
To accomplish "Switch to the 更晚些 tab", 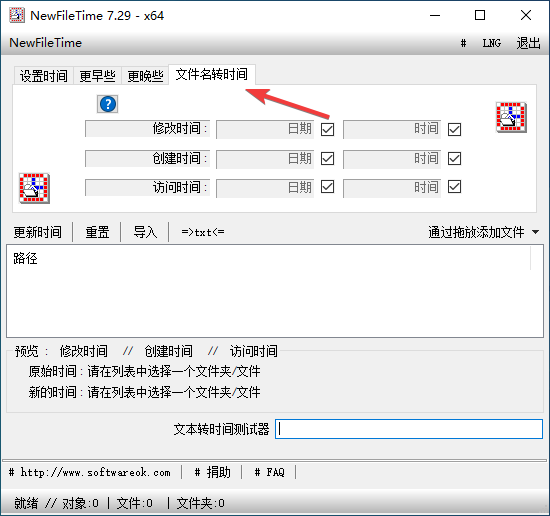I will click(x=145, y=76).
